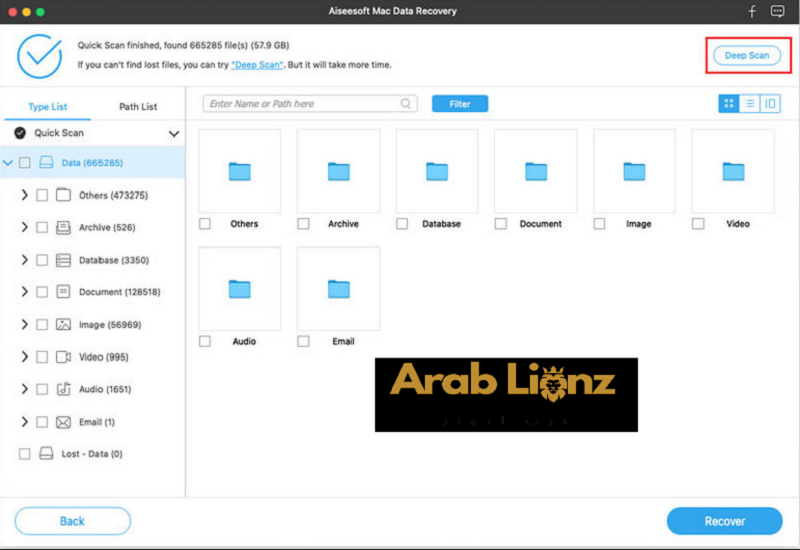The height and width of the screenshot is (550, 800).
Task: Click the Others folder icon in tree
Action: (63, 195)
